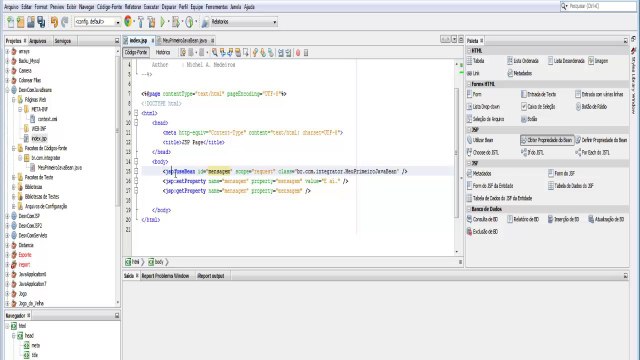Screen dimensions: 640x360
Task: Open the Executar menu
Action: tap(151, 7)
